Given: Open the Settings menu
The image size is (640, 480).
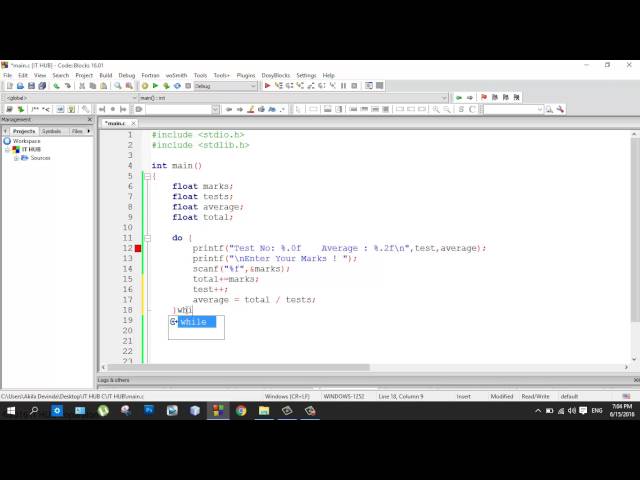Looking at the screenshot, I should (306, 75).
